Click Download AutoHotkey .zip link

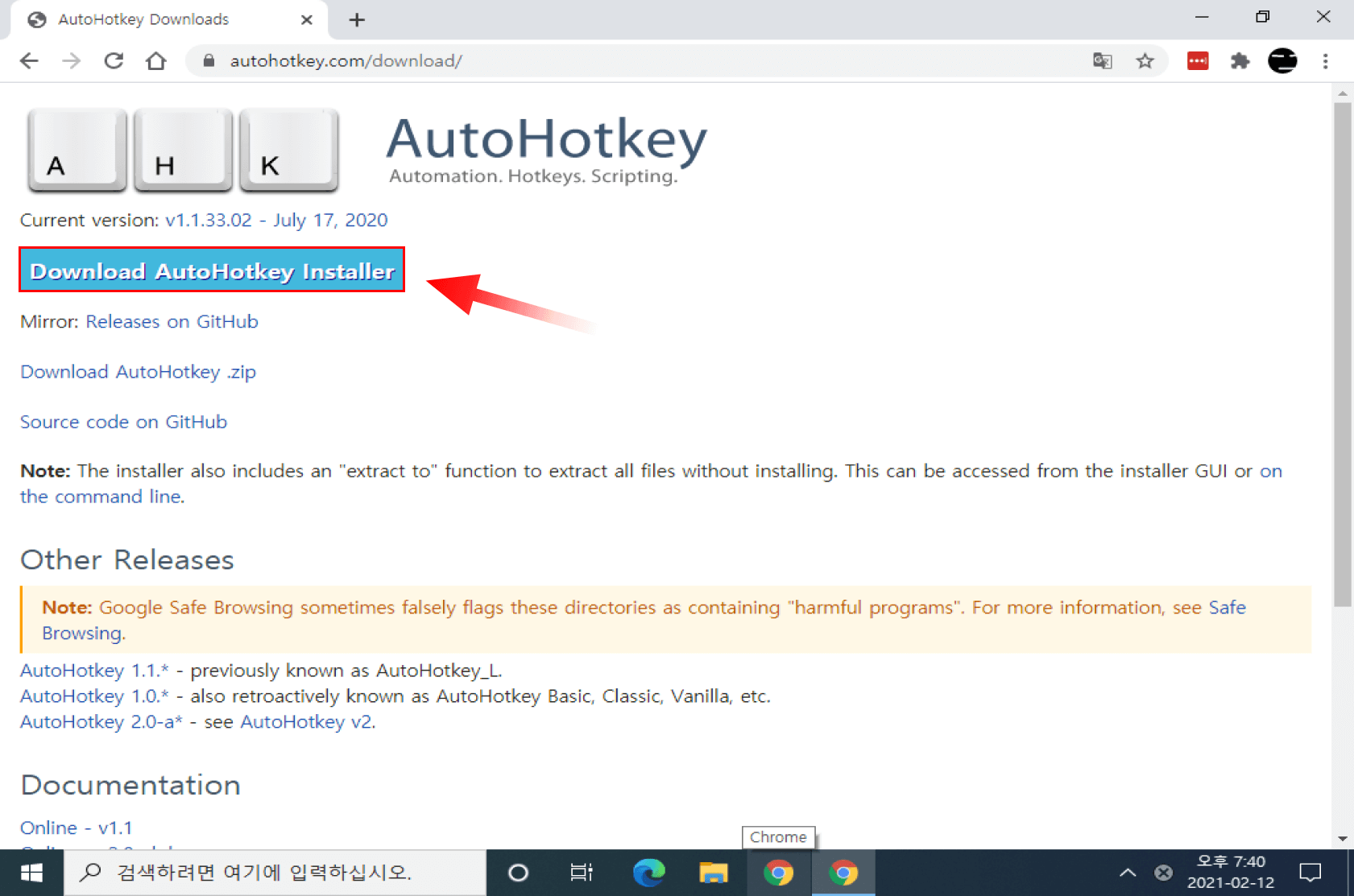(x=138, y=372)
